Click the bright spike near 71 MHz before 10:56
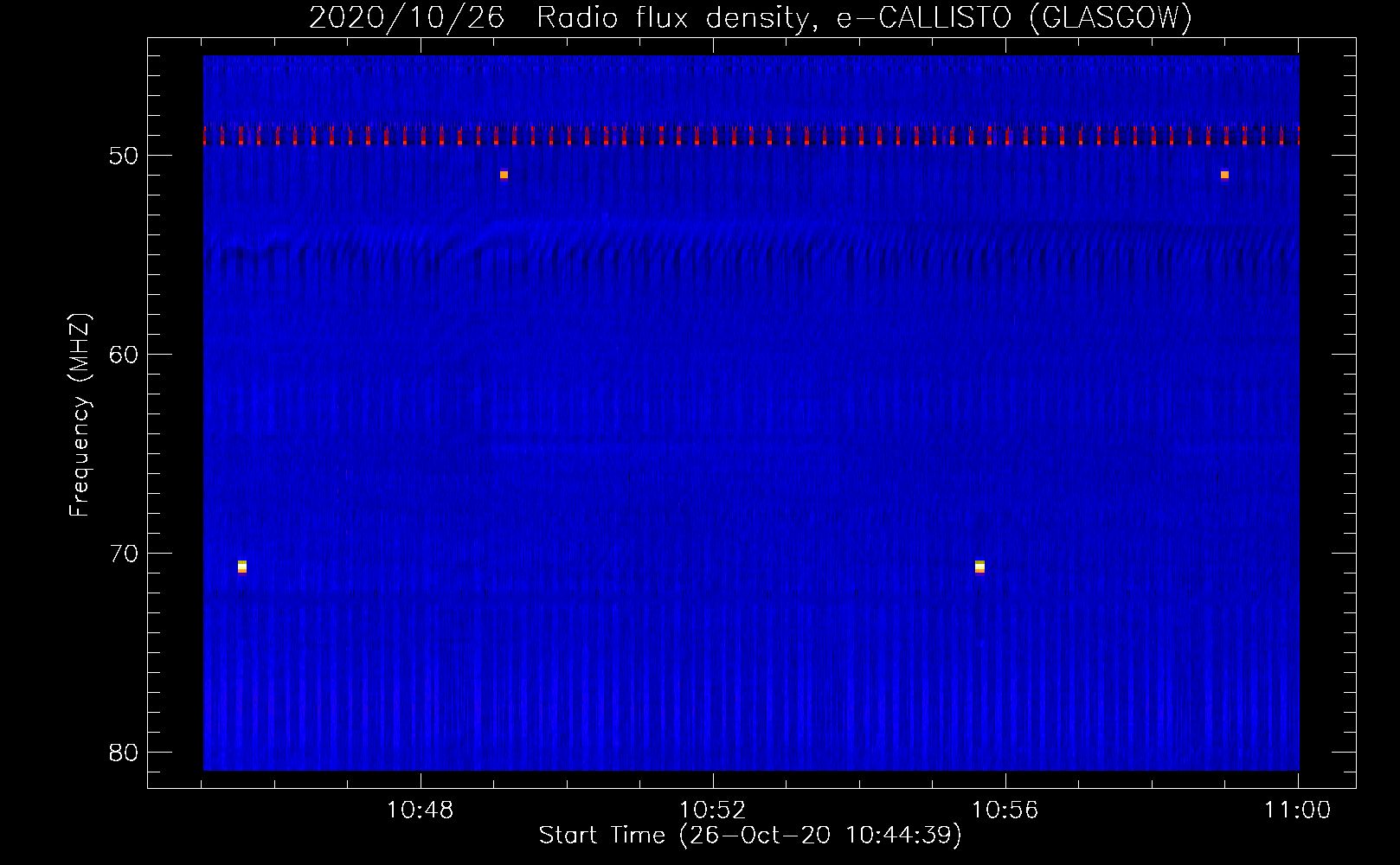This screenshot has width=1400, height=865. coord(979,567)
